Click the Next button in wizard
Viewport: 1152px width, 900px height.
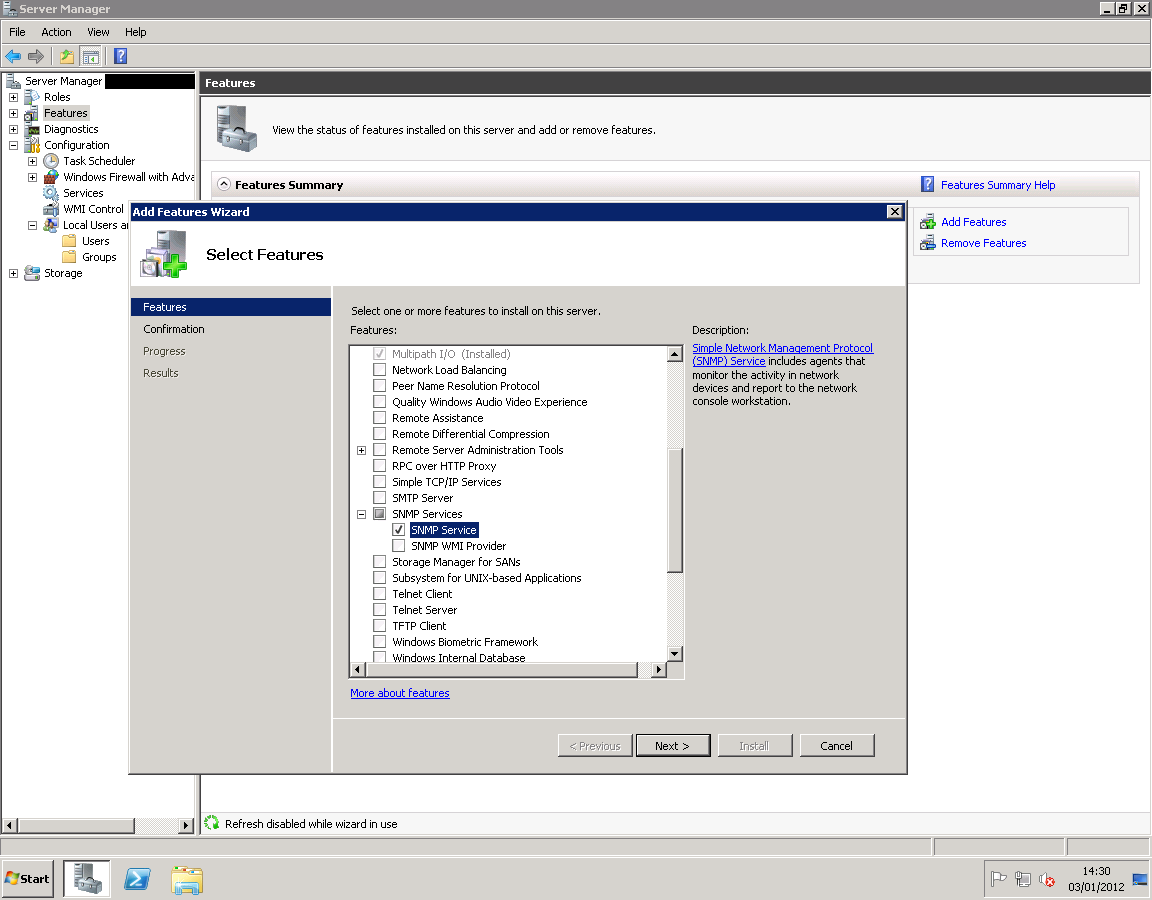(673, 746)
